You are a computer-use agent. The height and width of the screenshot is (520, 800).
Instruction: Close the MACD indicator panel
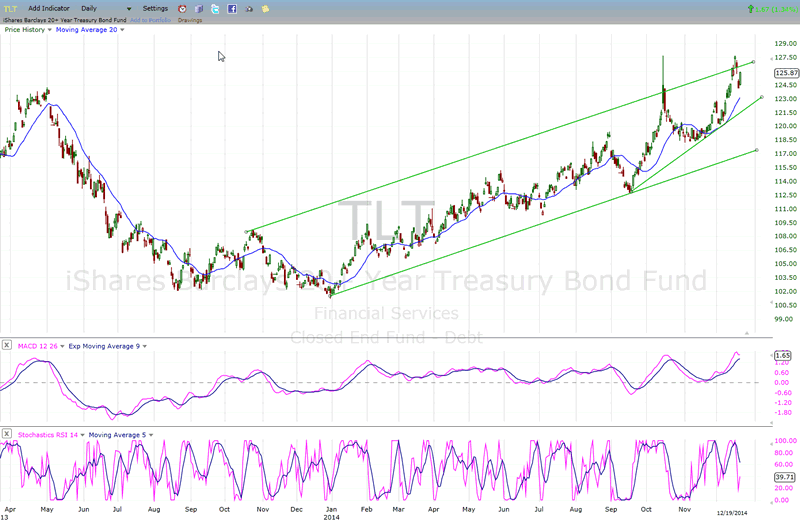click(x=7, y=346)
